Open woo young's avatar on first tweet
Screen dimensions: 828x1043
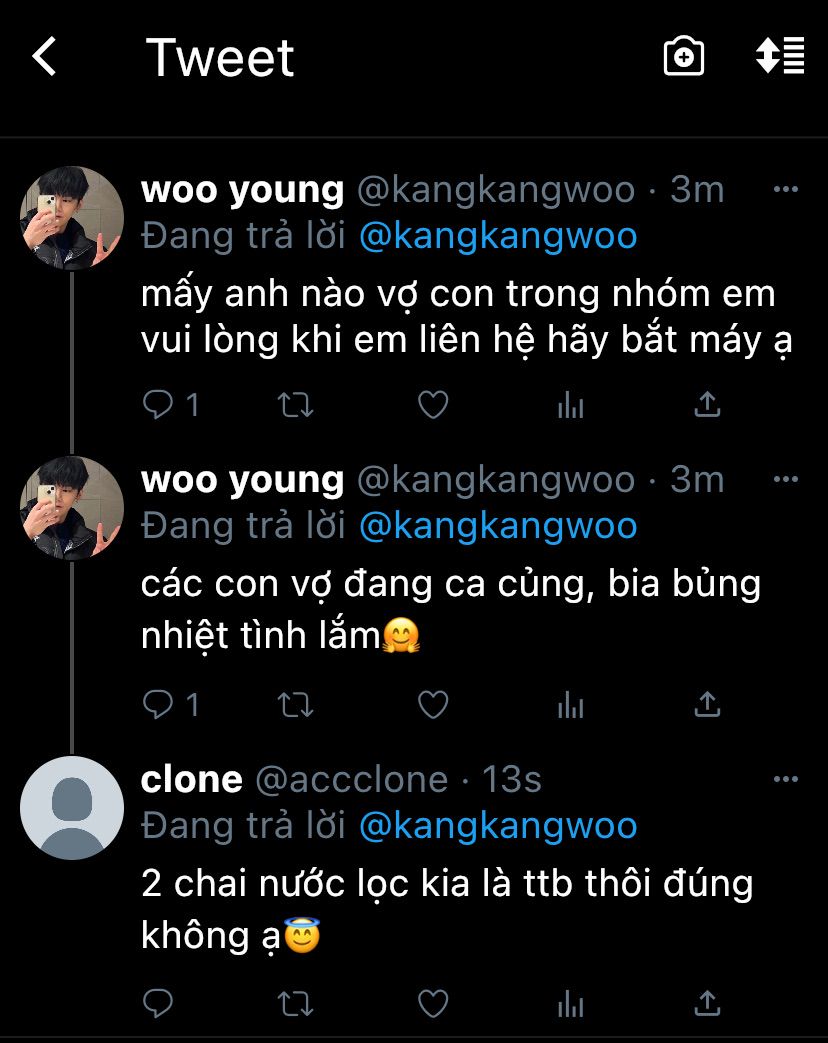(72, 218)
